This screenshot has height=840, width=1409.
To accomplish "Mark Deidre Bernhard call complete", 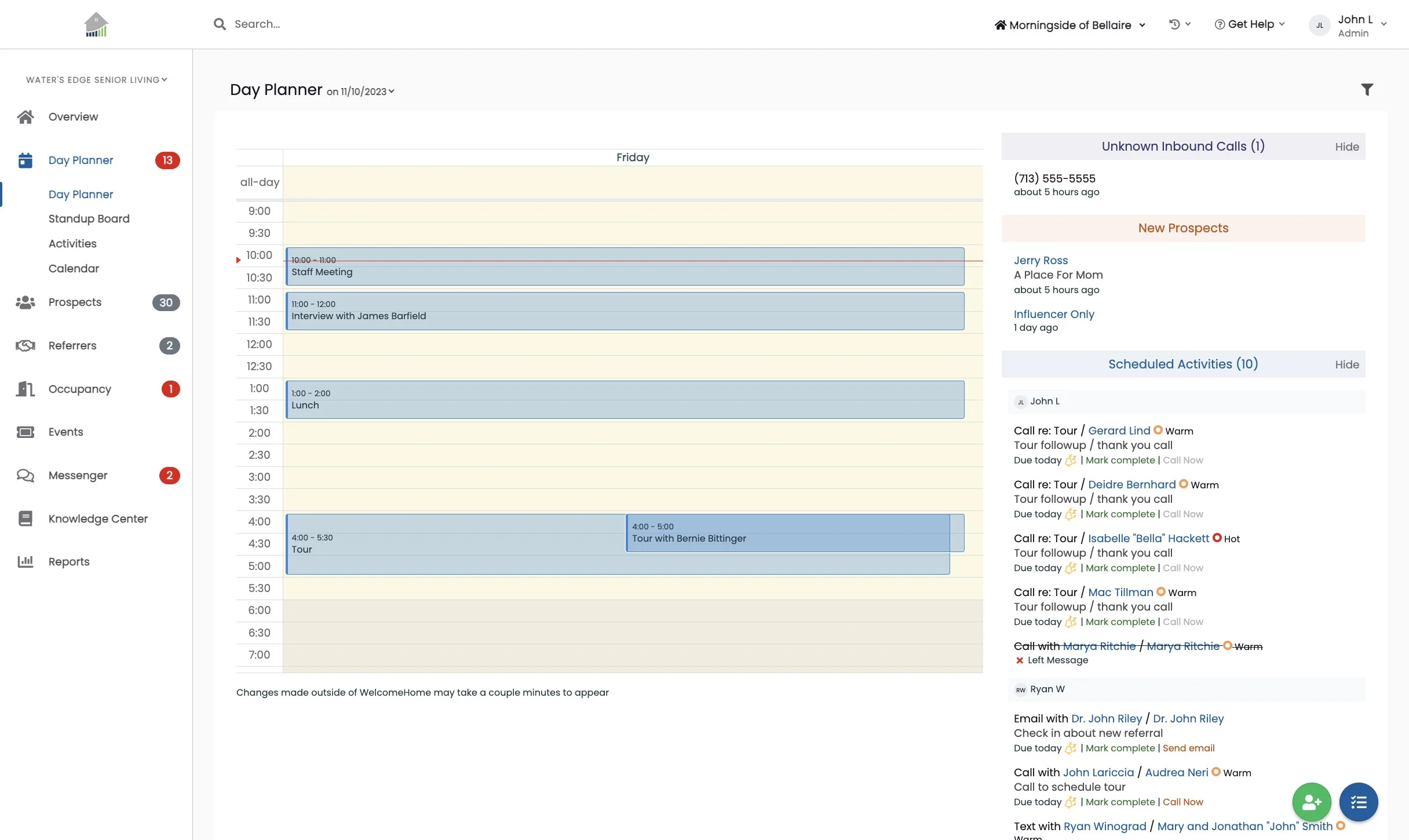I will click(1120, 514).
